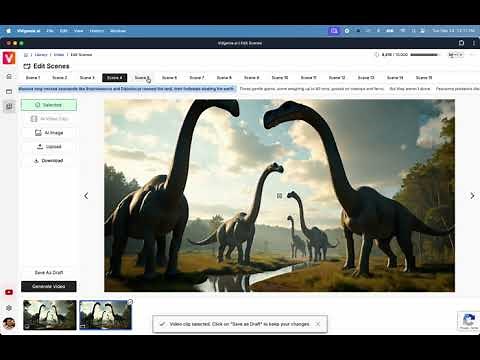Click the green Selected button

click(x=49, y=105)
